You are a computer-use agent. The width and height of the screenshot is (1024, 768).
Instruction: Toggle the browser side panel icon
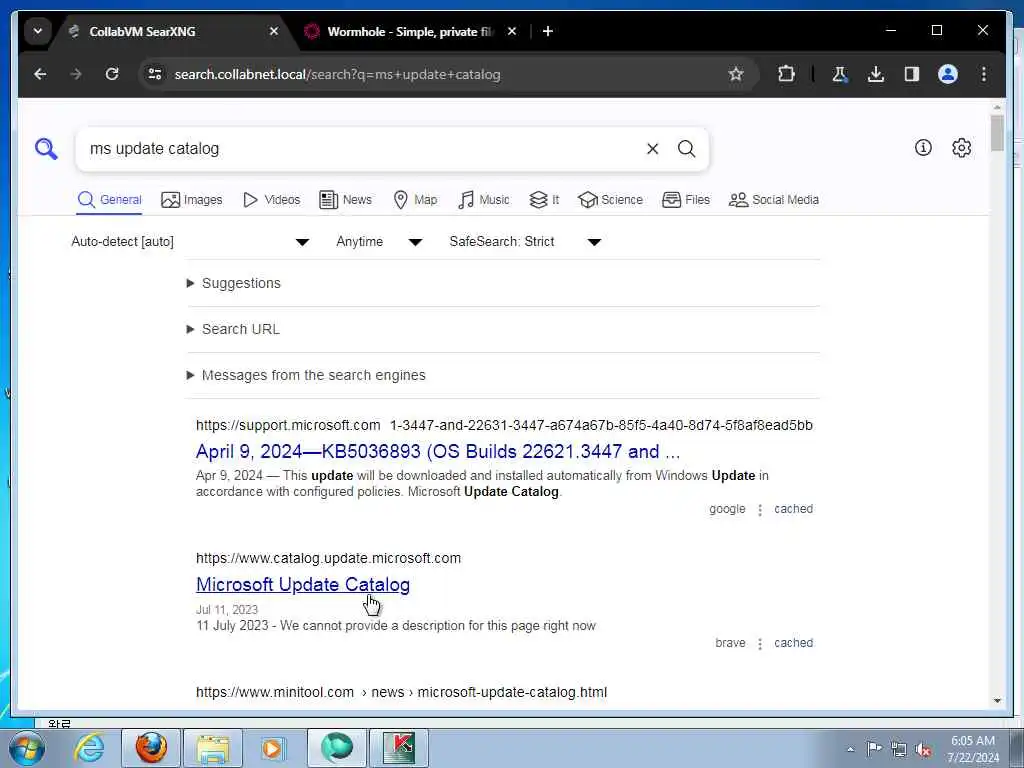pos(912,74)
